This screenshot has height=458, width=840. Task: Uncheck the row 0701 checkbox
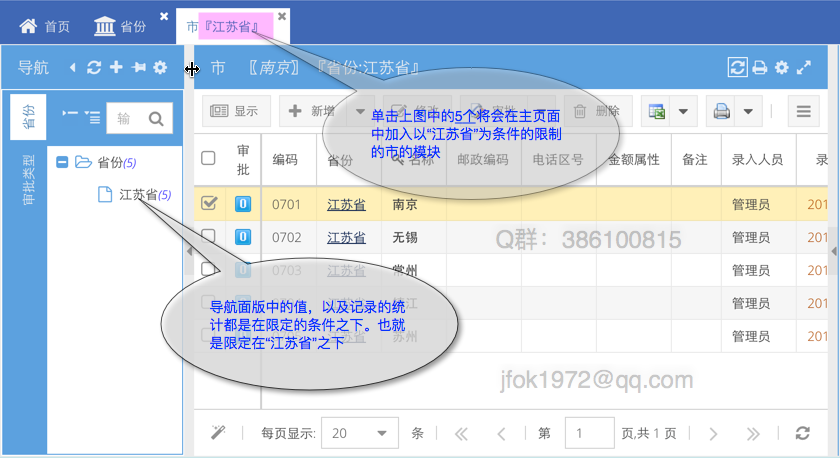[x=209, y=204]
